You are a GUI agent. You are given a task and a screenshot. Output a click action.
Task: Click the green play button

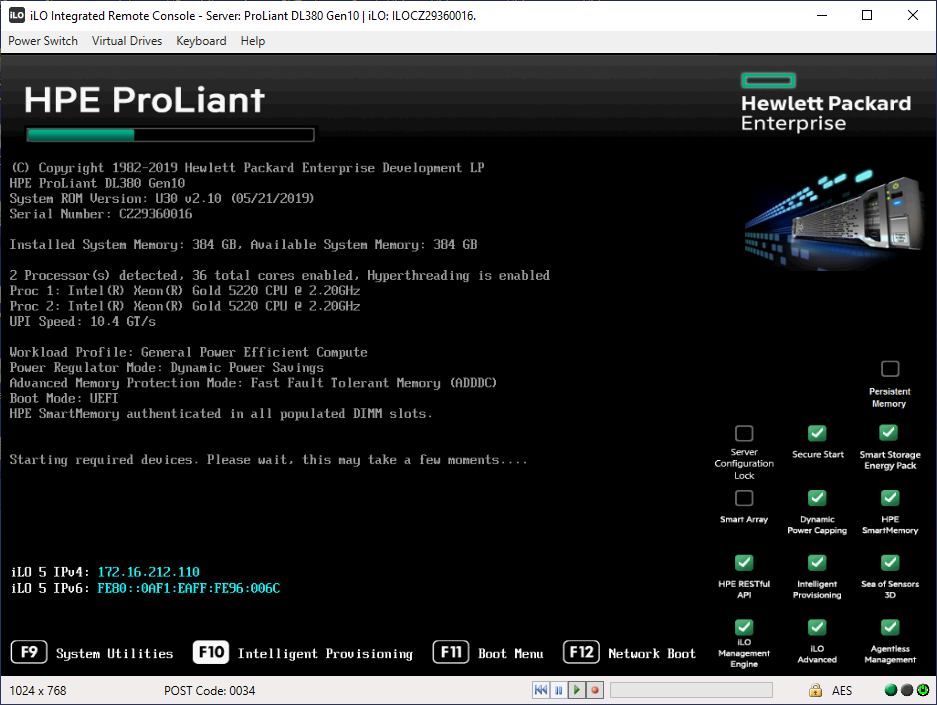tap(577, 690)
